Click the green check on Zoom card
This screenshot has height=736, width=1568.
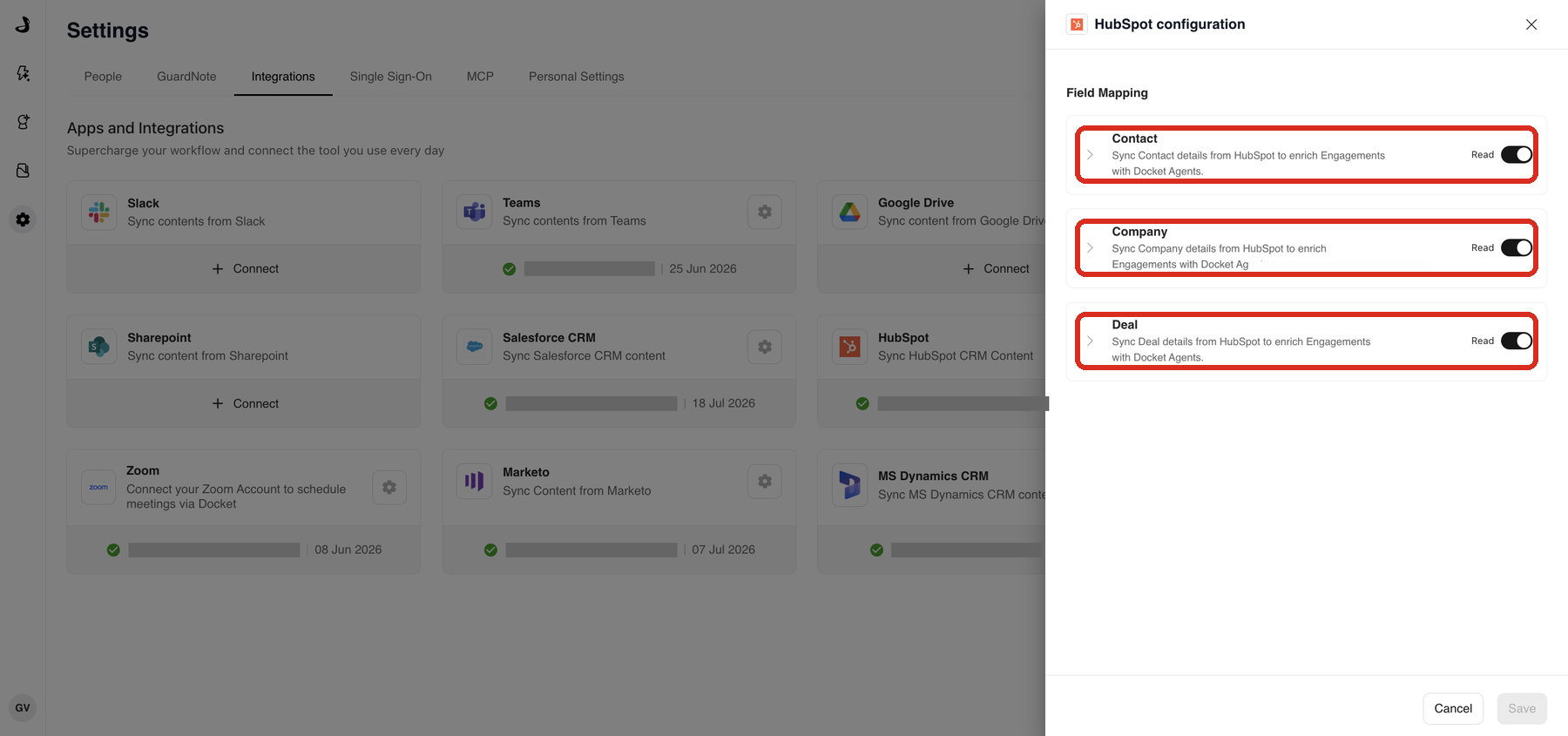113,550
